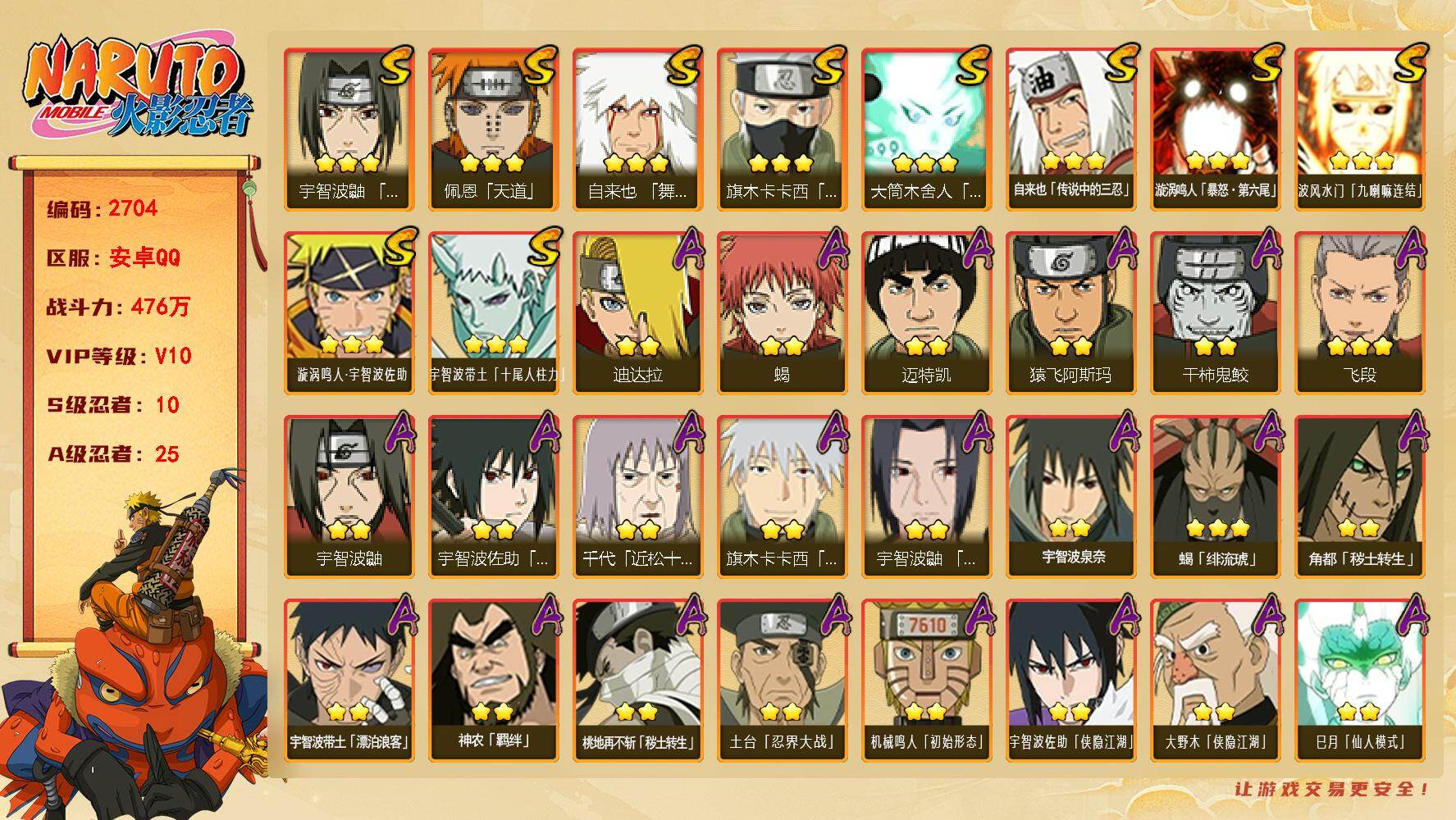This screenshot has height=820, width=1456.
Task: Click the A rank badge on 蝎 card
Action: [x=833, y=248]
